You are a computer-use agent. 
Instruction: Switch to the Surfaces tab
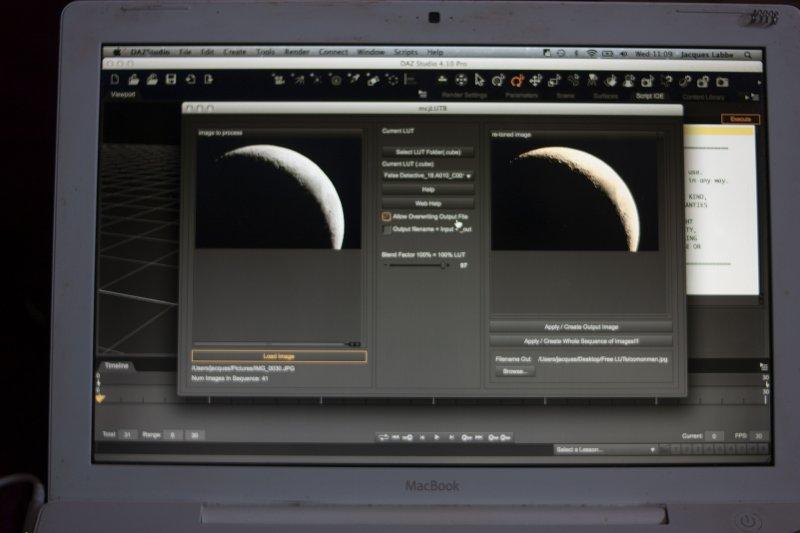(x=606, y=96)
